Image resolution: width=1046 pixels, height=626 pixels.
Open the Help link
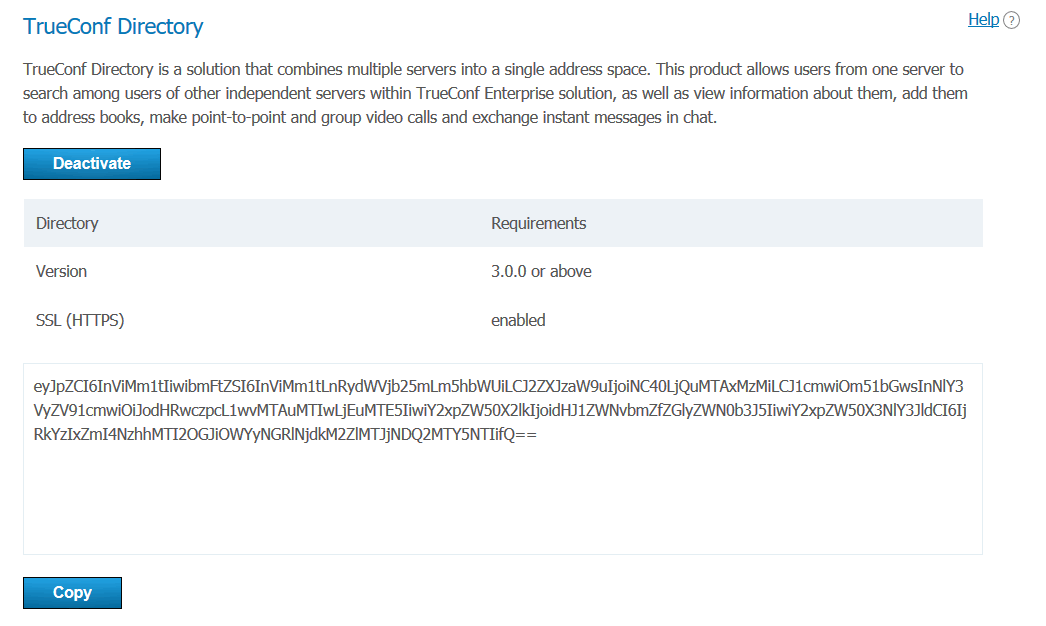pos(983,19)
